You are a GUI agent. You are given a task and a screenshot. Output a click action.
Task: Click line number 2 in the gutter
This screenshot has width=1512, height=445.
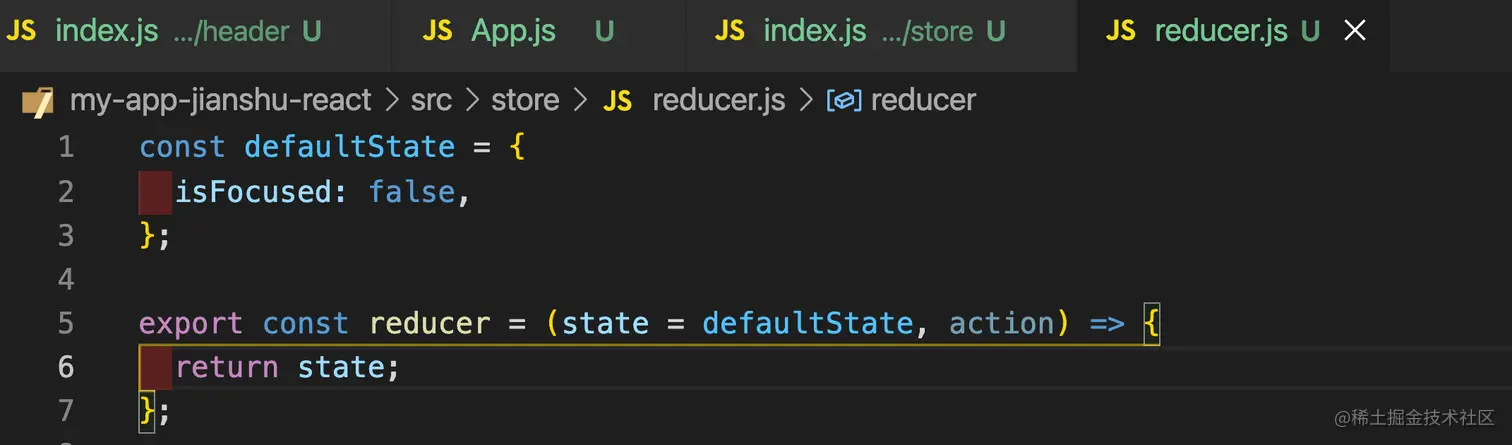(66, 192)
